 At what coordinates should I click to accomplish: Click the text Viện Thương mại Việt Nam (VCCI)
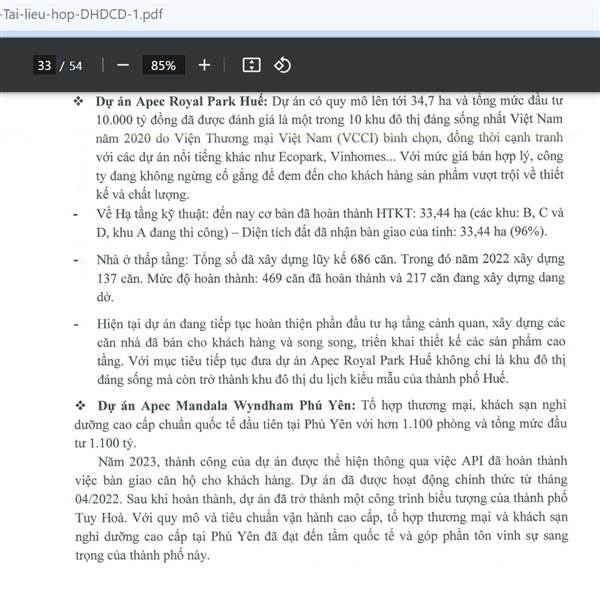276,138
